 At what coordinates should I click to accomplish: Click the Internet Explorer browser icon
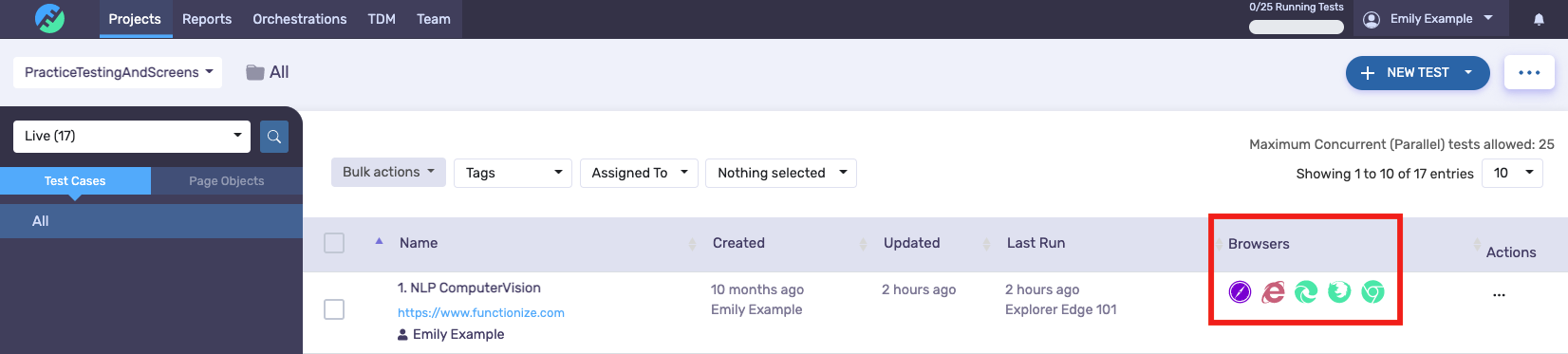[x=1273, y=292]
